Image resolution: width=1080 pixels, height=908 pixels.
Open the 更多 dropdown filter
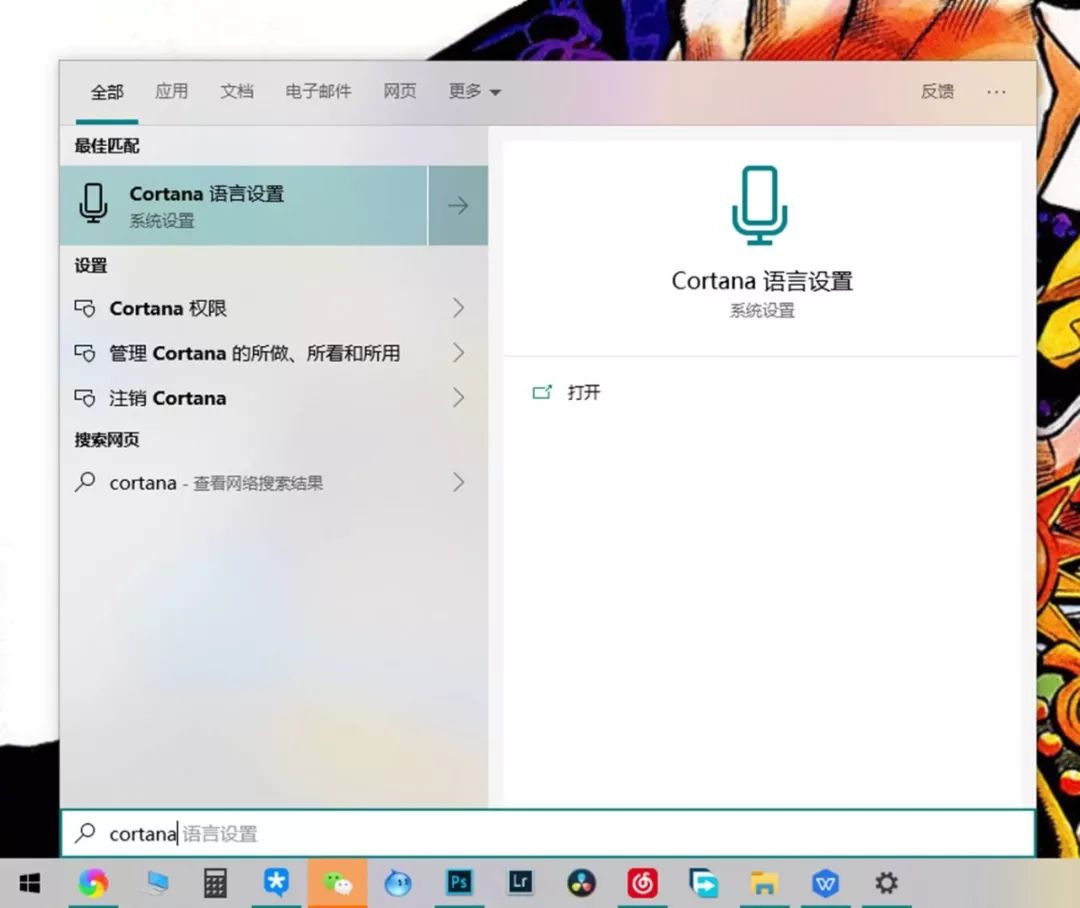click(474, 91)
